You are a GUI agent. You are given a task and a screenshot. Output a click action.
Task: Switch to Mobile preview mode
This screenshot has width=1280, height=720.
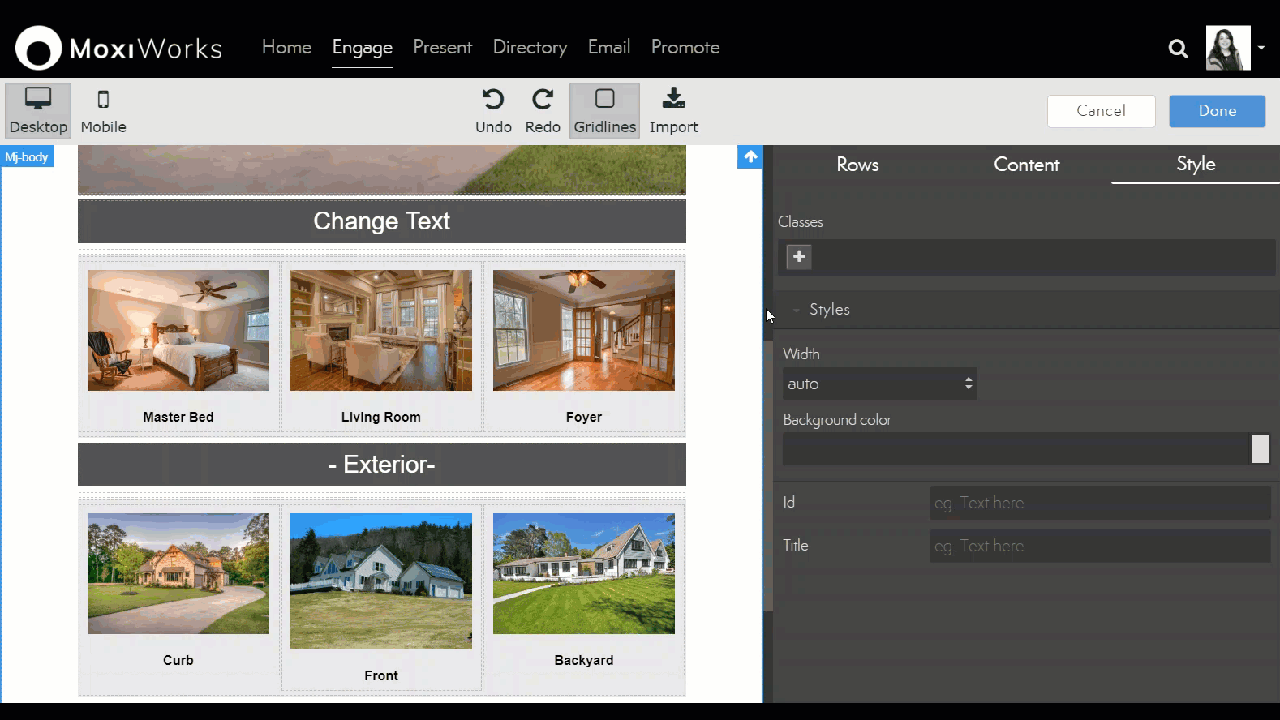103,110
